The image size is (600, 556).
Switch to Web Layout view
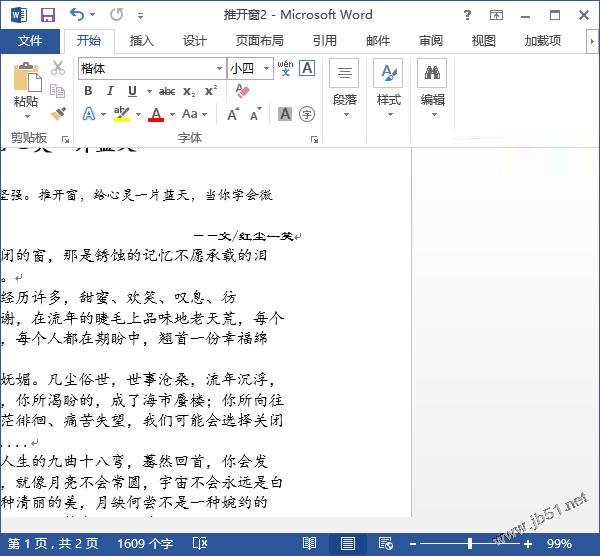[385, 543]
